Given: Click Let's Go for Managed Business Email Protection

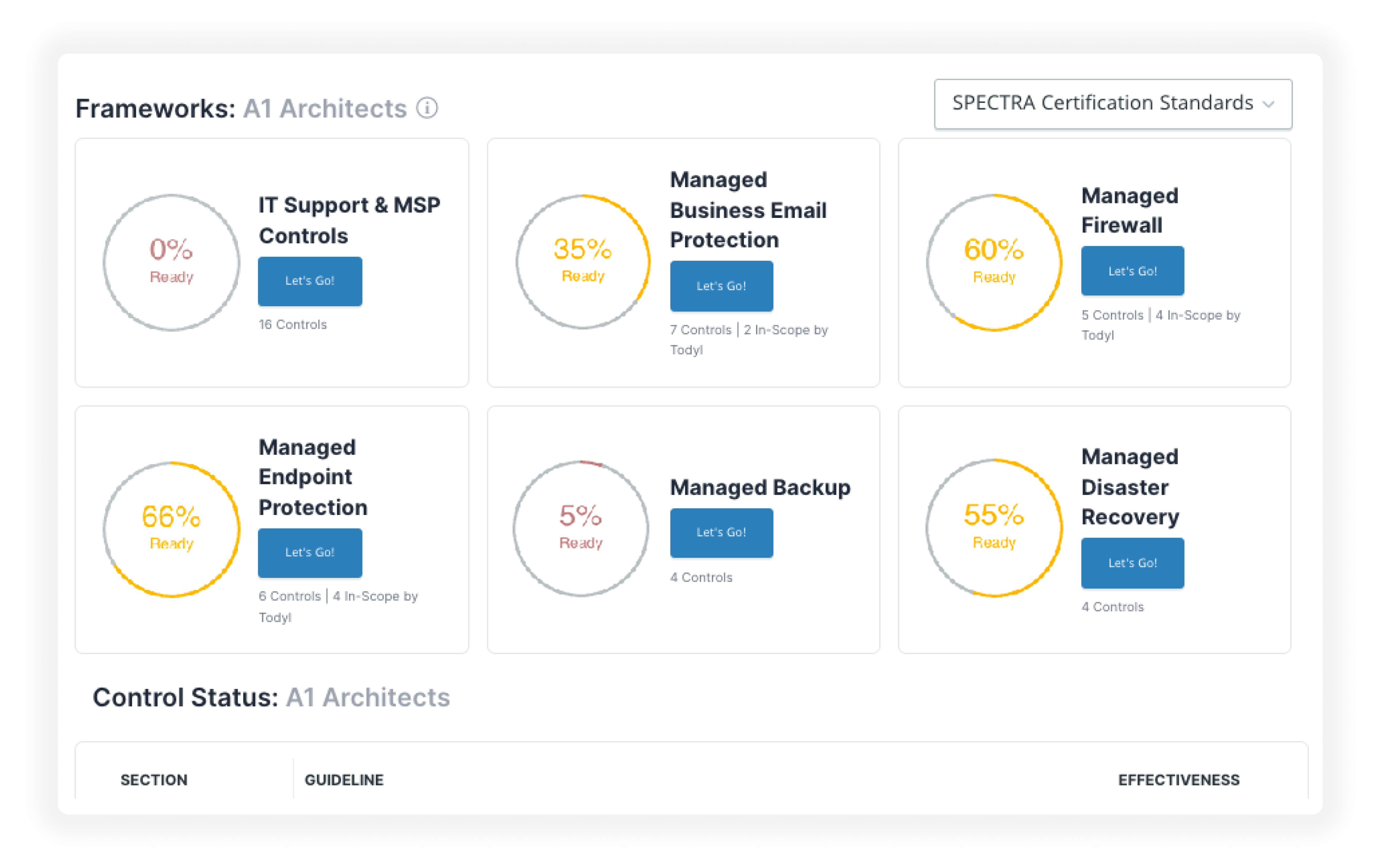Looking at the screenshot, I should pos(722,286).
